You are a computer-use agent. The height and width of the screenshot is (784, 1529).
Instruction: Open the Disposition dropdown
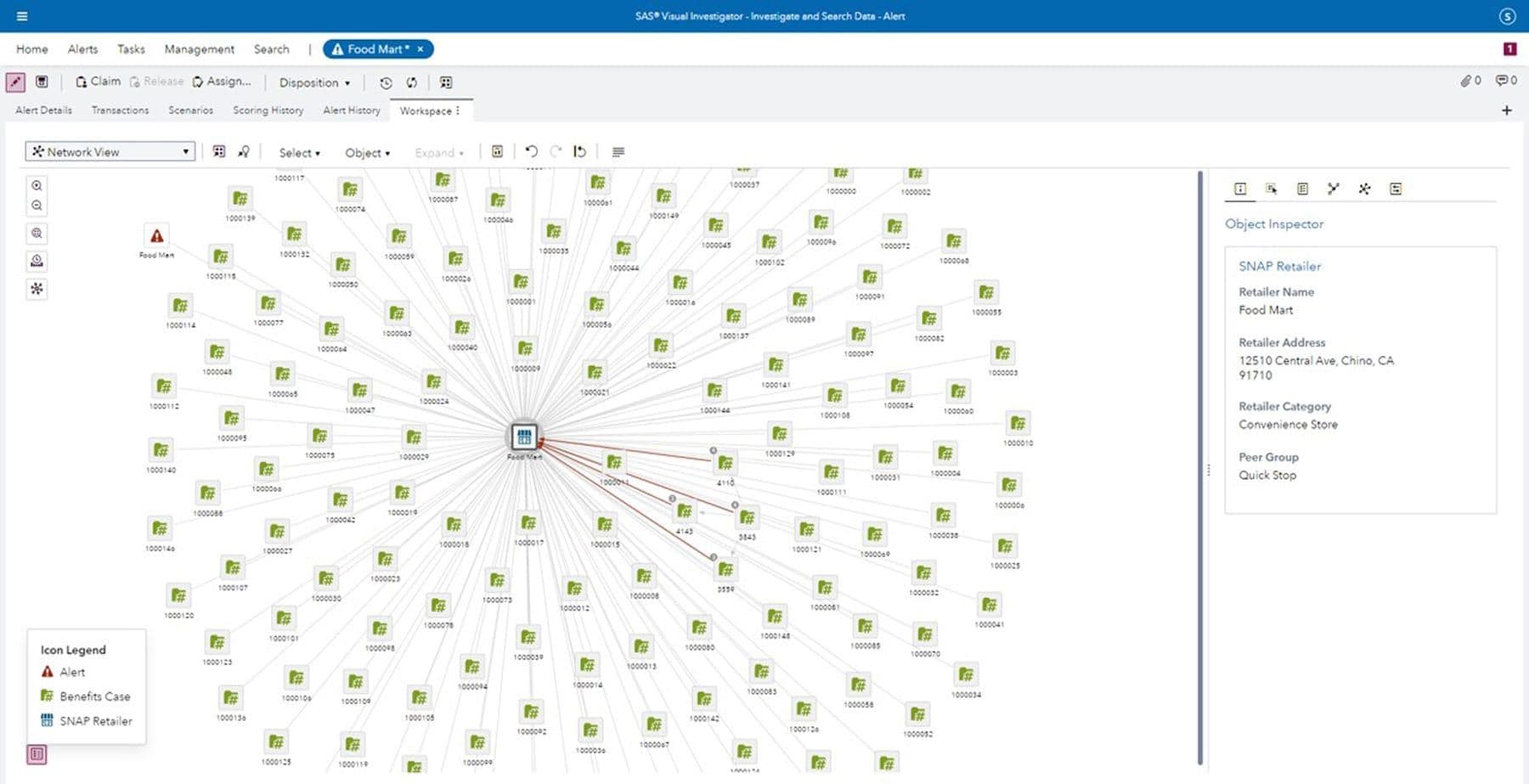pyautogui.click(x=313, y=82)
